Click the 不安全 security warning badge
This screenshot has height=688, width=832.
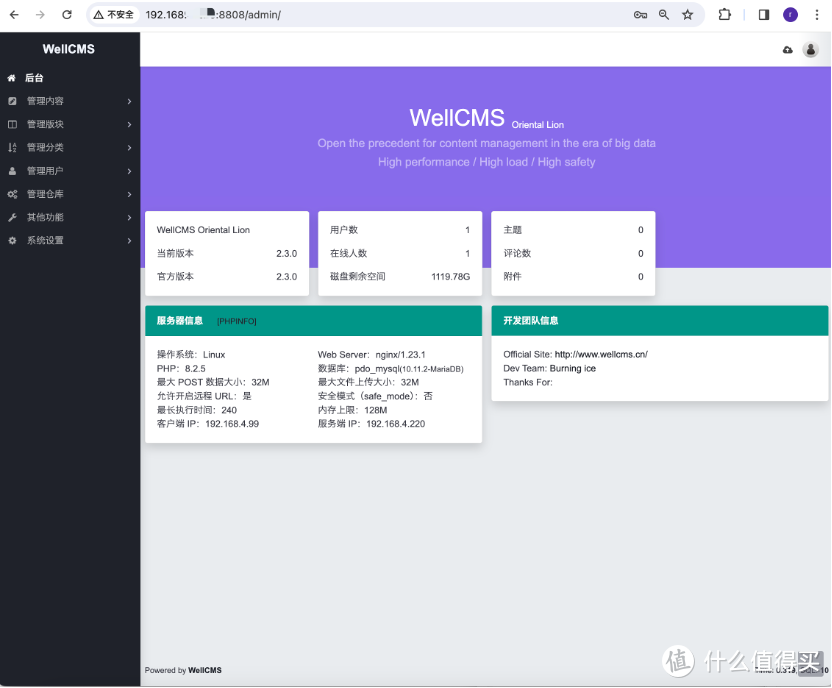[x=114, y=15]
